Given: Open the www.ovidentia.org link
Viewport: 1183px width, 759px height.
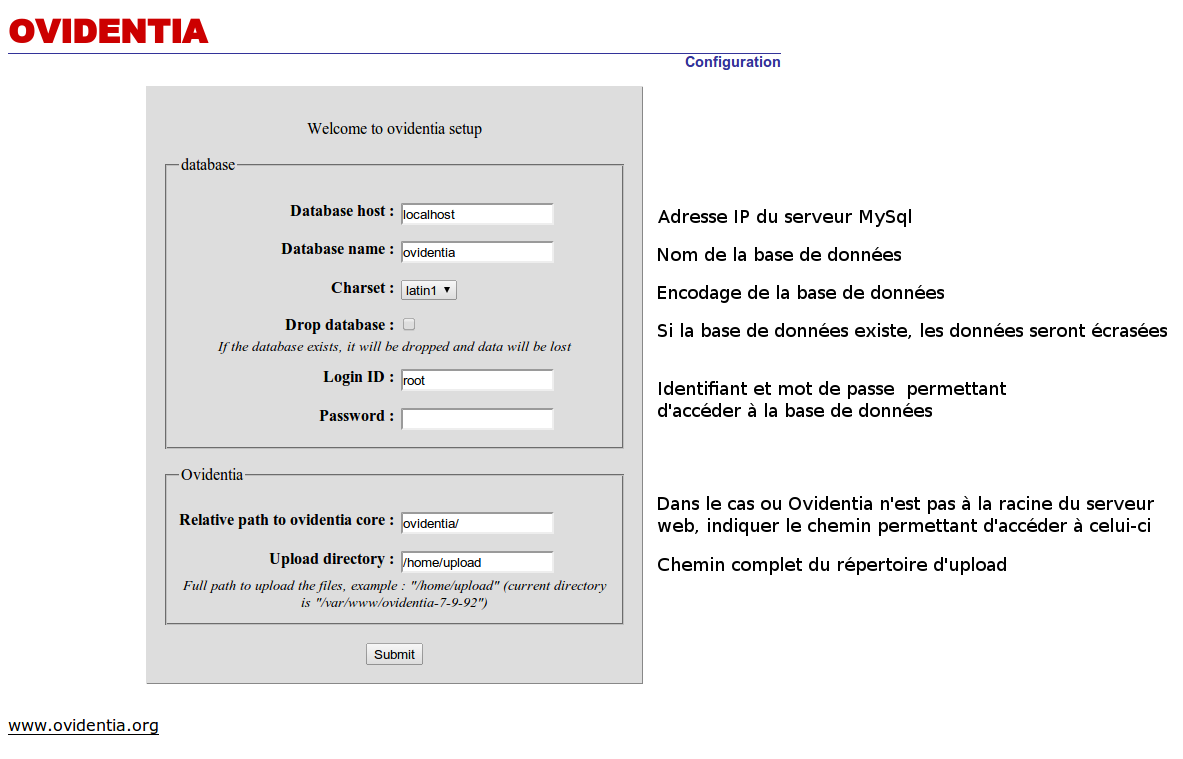Looking at the screenshot, I should pos(83,726).
